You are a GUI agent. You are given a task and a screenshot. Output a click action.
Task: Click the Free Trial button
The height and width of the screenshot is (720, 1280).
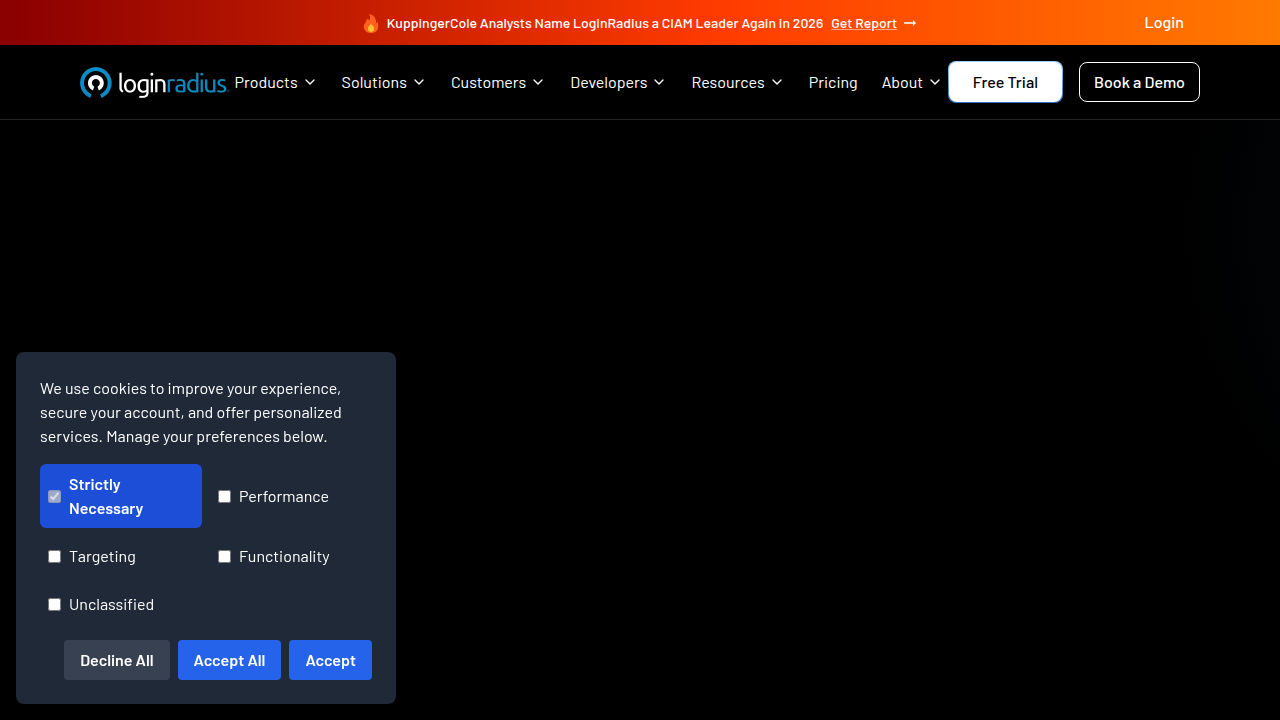pyautogui.click(x=1005, y=82)
